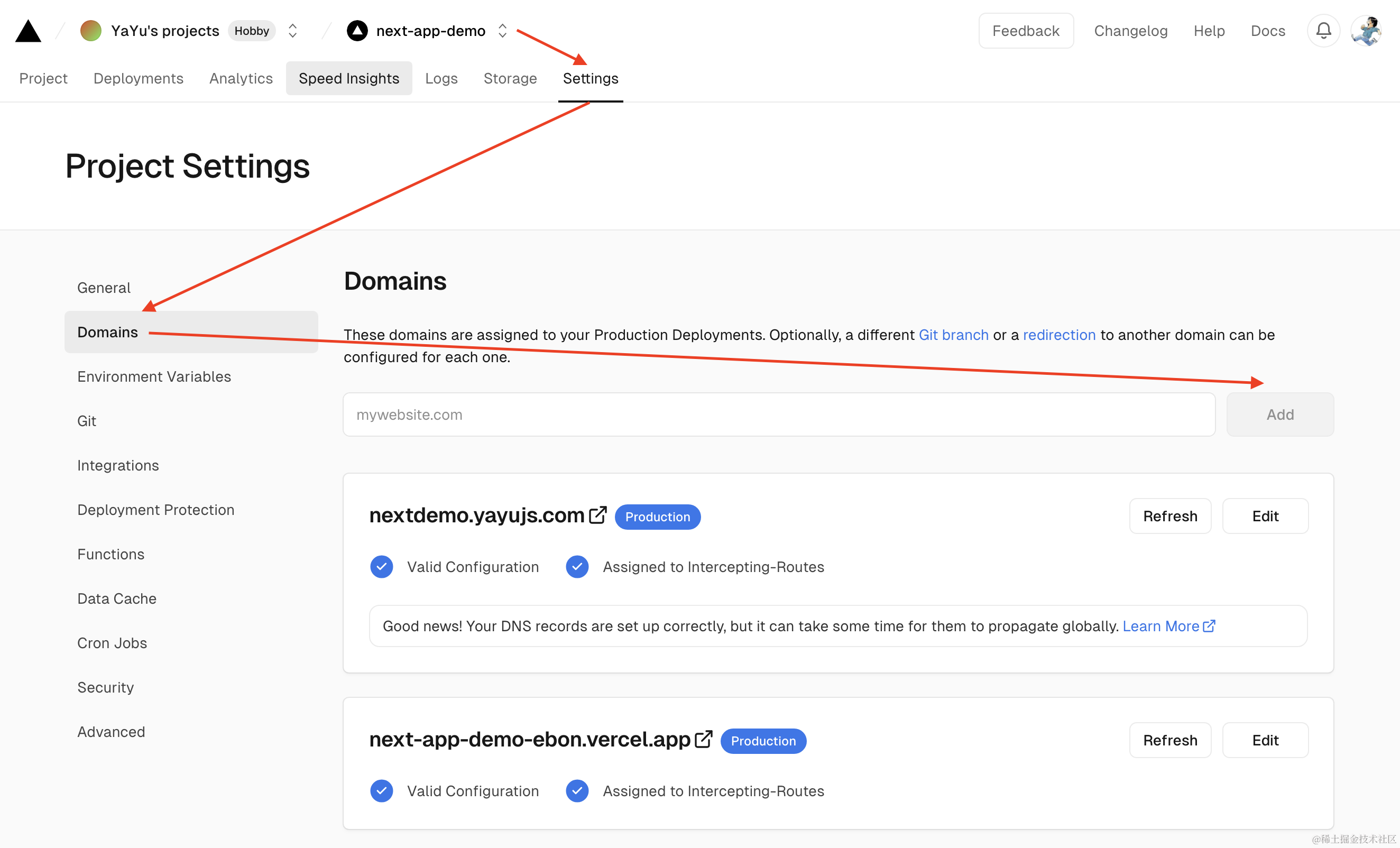Image resolution: width=1400 pixels, height=848 pixels.
Task: Open the user avatar menu
Action: [x=1367, y=31]
